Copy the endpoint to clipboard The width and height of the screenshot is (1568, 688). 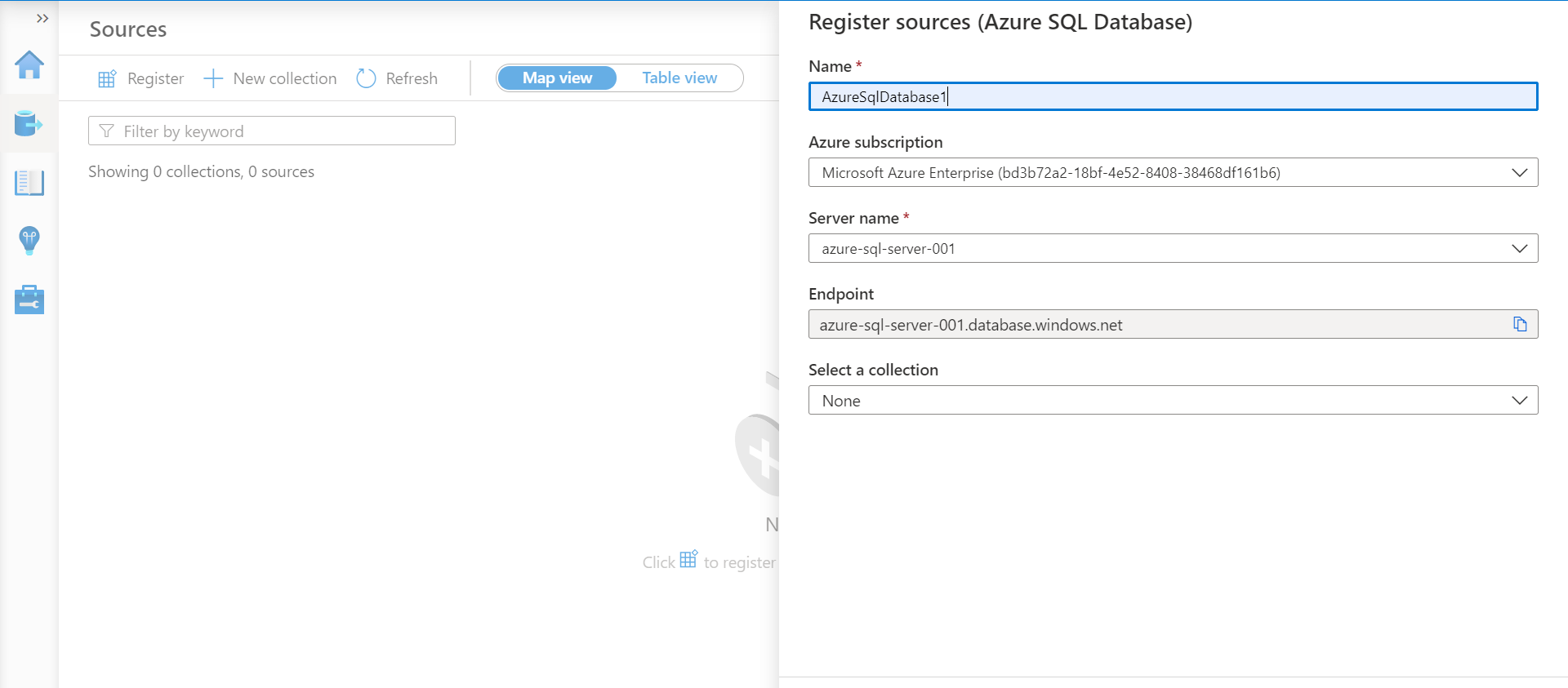tap(1520, 325)
